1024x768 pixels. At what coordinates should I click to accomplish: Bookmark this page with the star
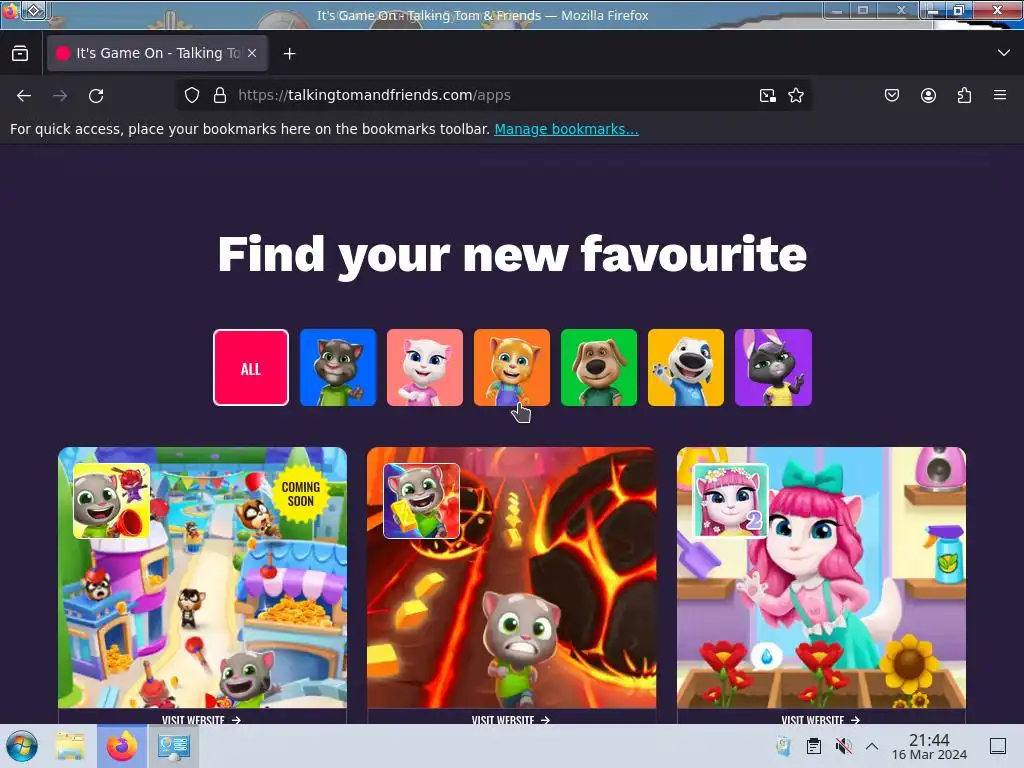click(795, 95)
